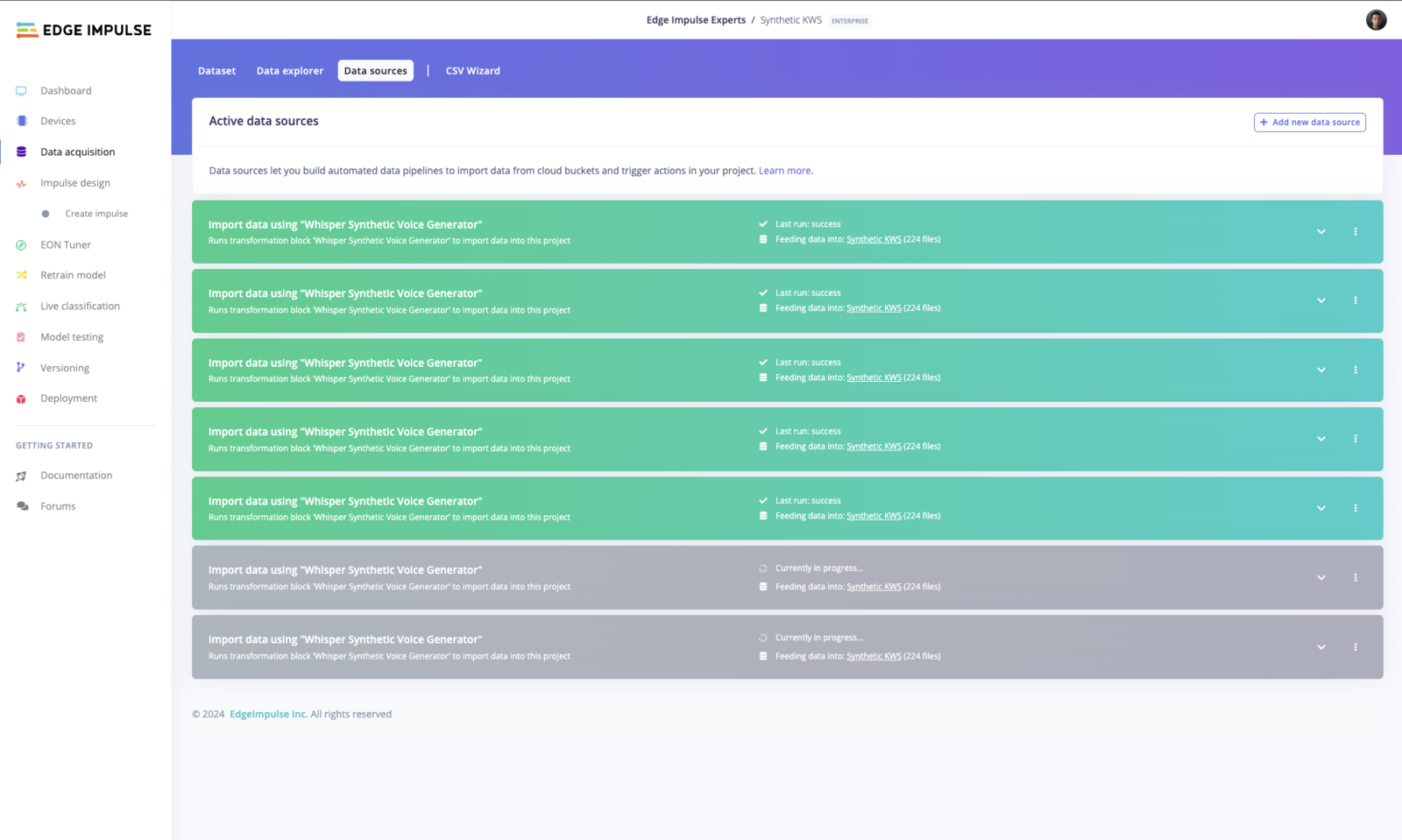Open Synthetic KWS link in first row
This screenshot has width=1402, height=840.
[x=874, y=239]
